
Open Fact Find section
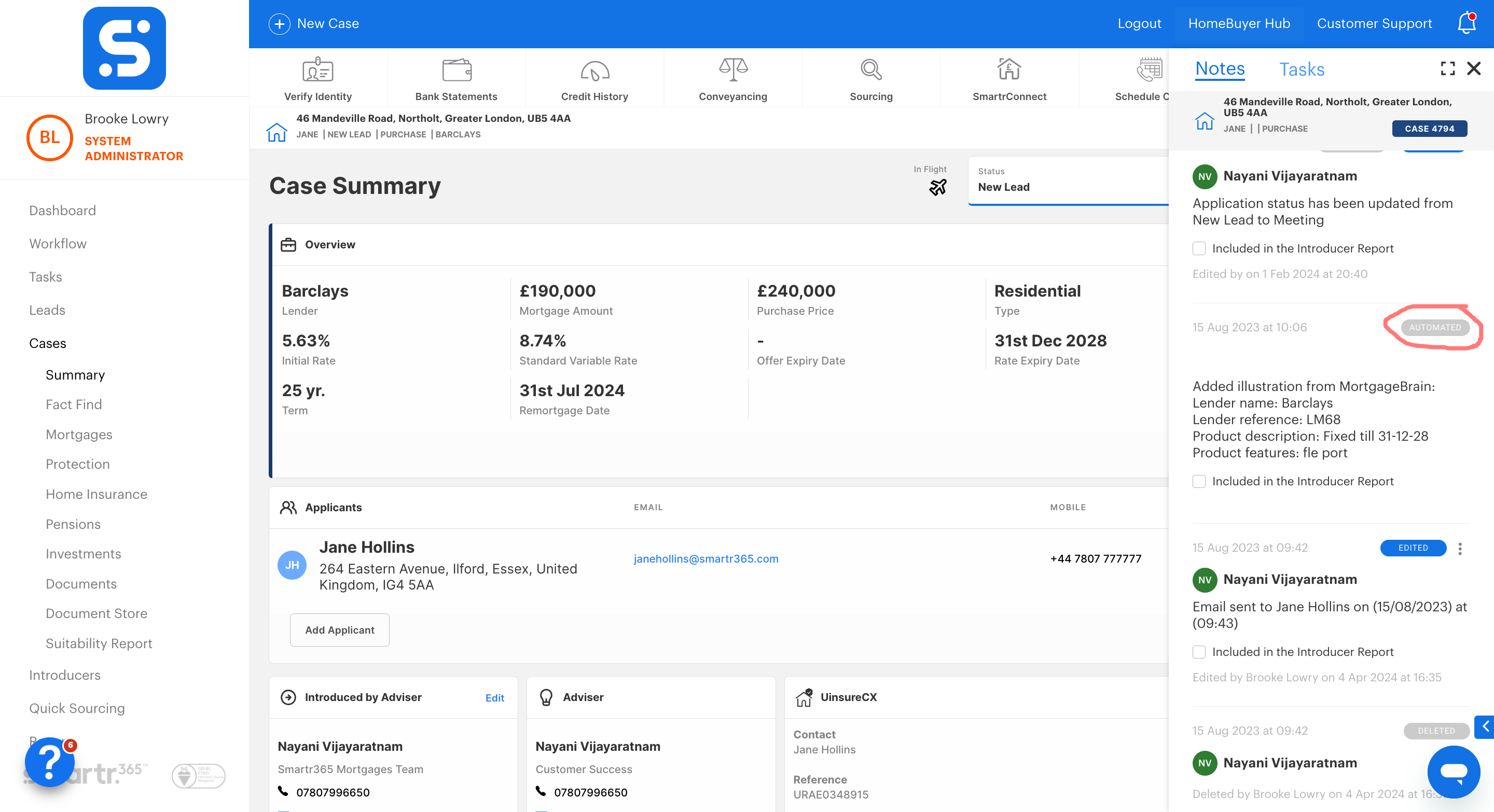(x=74, y=404)
